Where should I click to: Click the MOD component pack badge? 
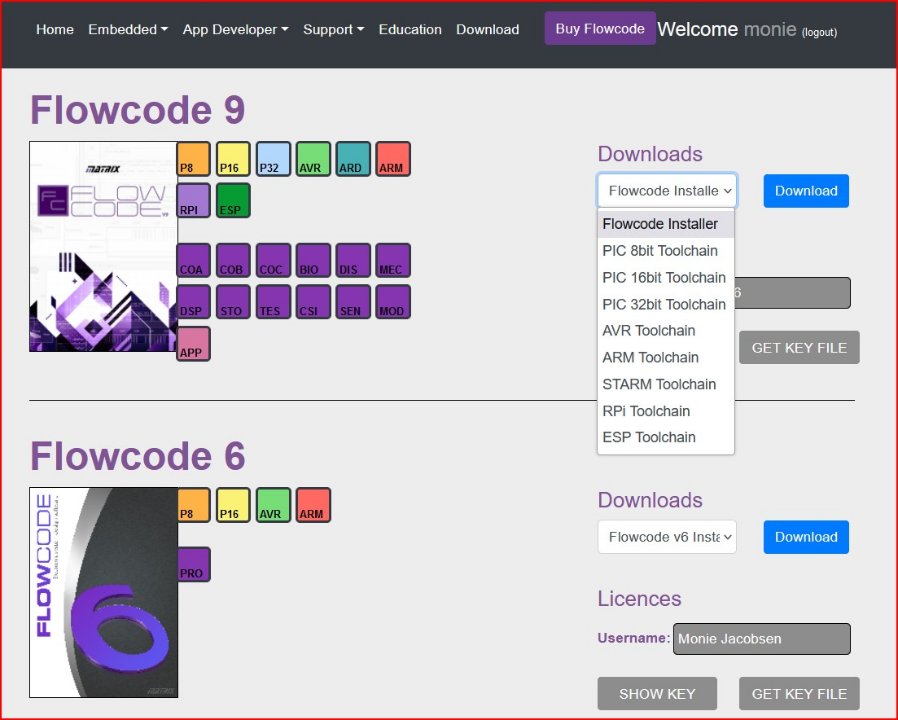pyautogui.click(x=393, y=301)
